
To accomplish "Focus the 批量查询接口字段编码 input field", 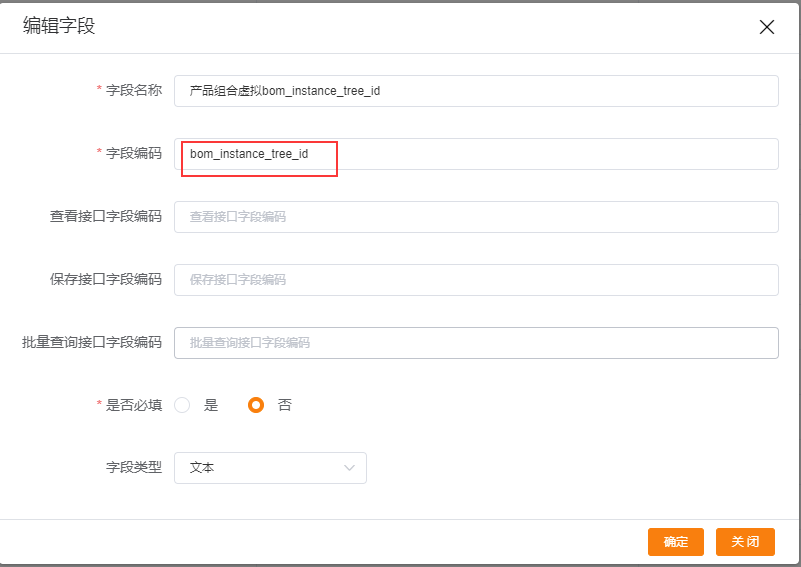I will click(x=476, y=343).
